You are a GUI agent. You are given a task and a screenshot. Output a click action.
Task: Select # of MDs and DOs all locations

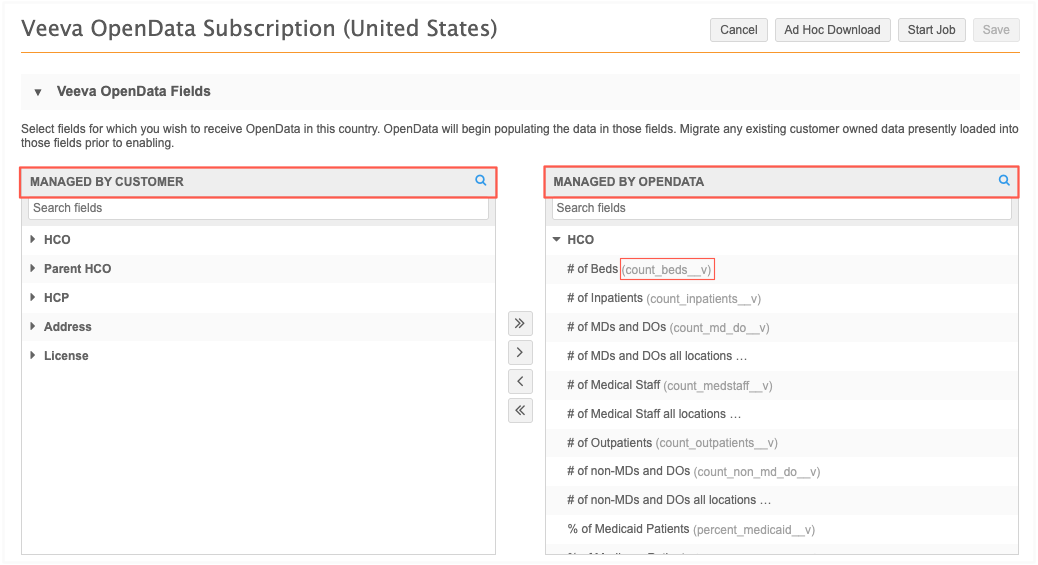782,356
